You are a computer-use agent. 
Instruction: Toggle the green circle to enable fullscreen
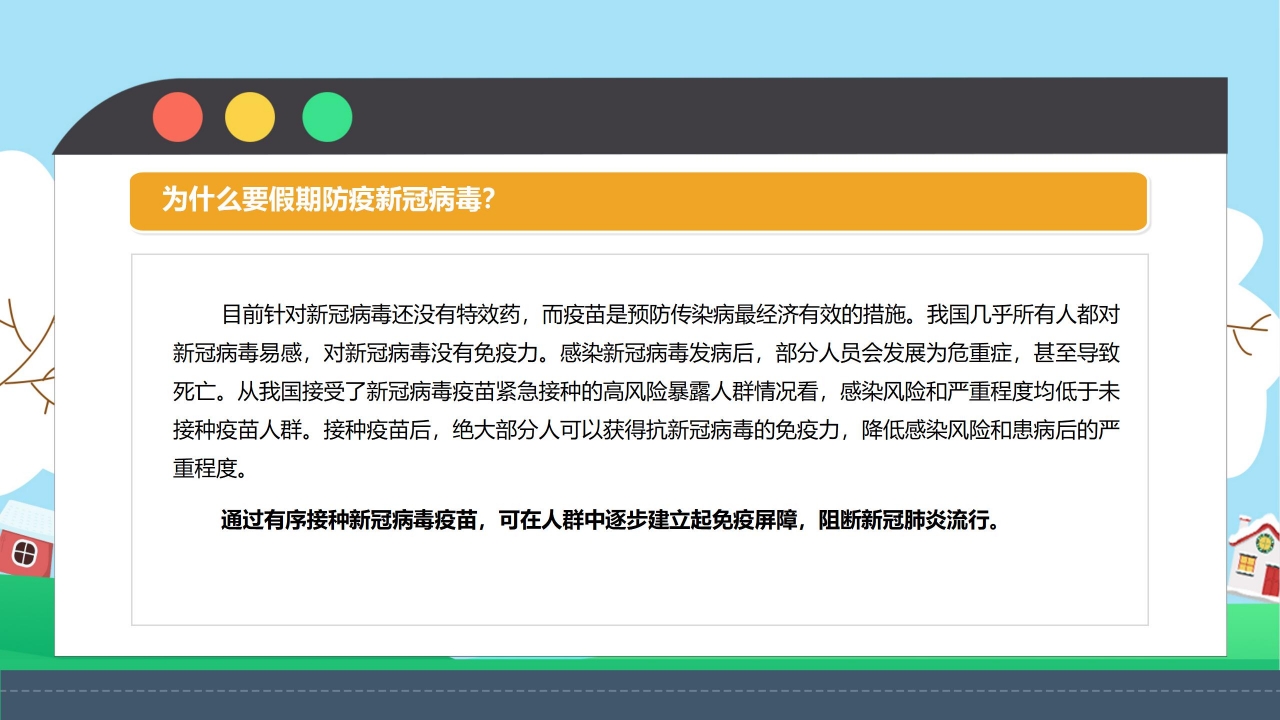coord(327,117)
